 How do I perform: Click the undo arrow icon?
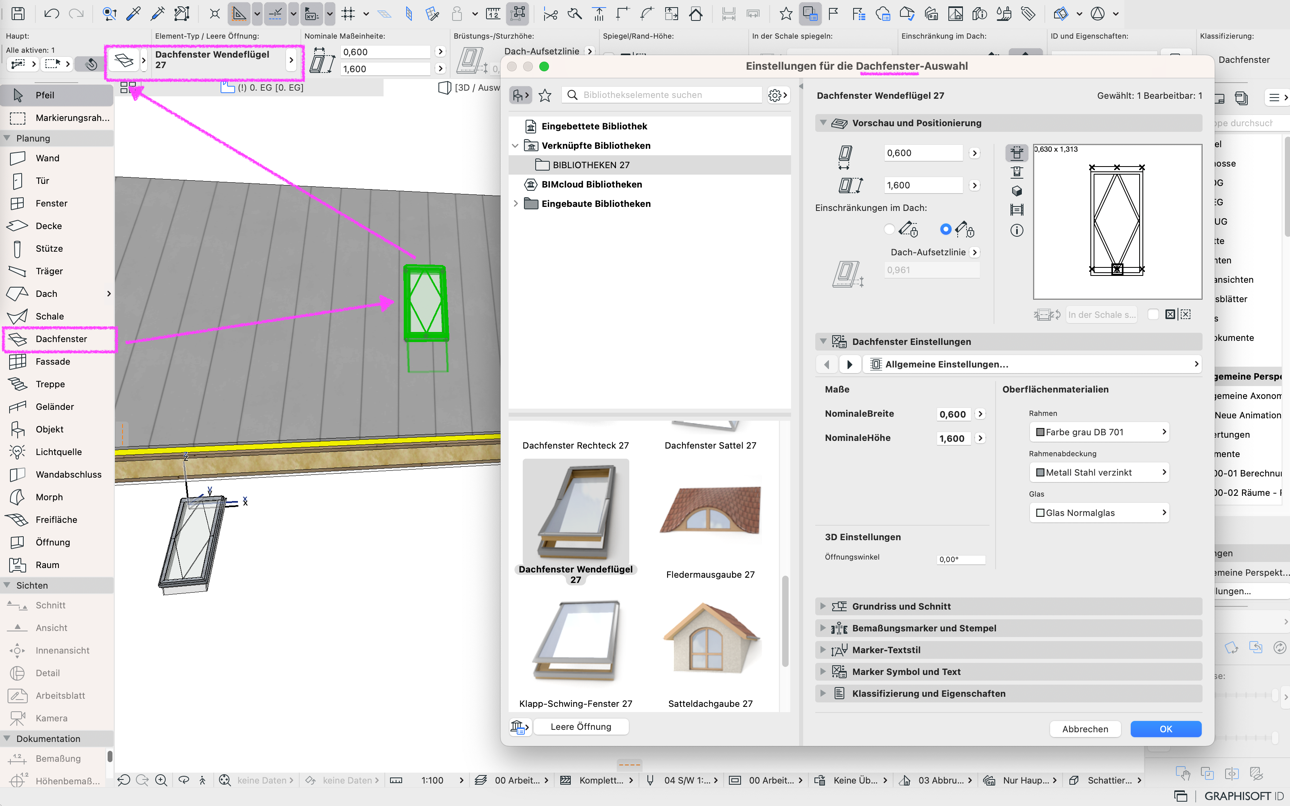(x=51, y=14)
